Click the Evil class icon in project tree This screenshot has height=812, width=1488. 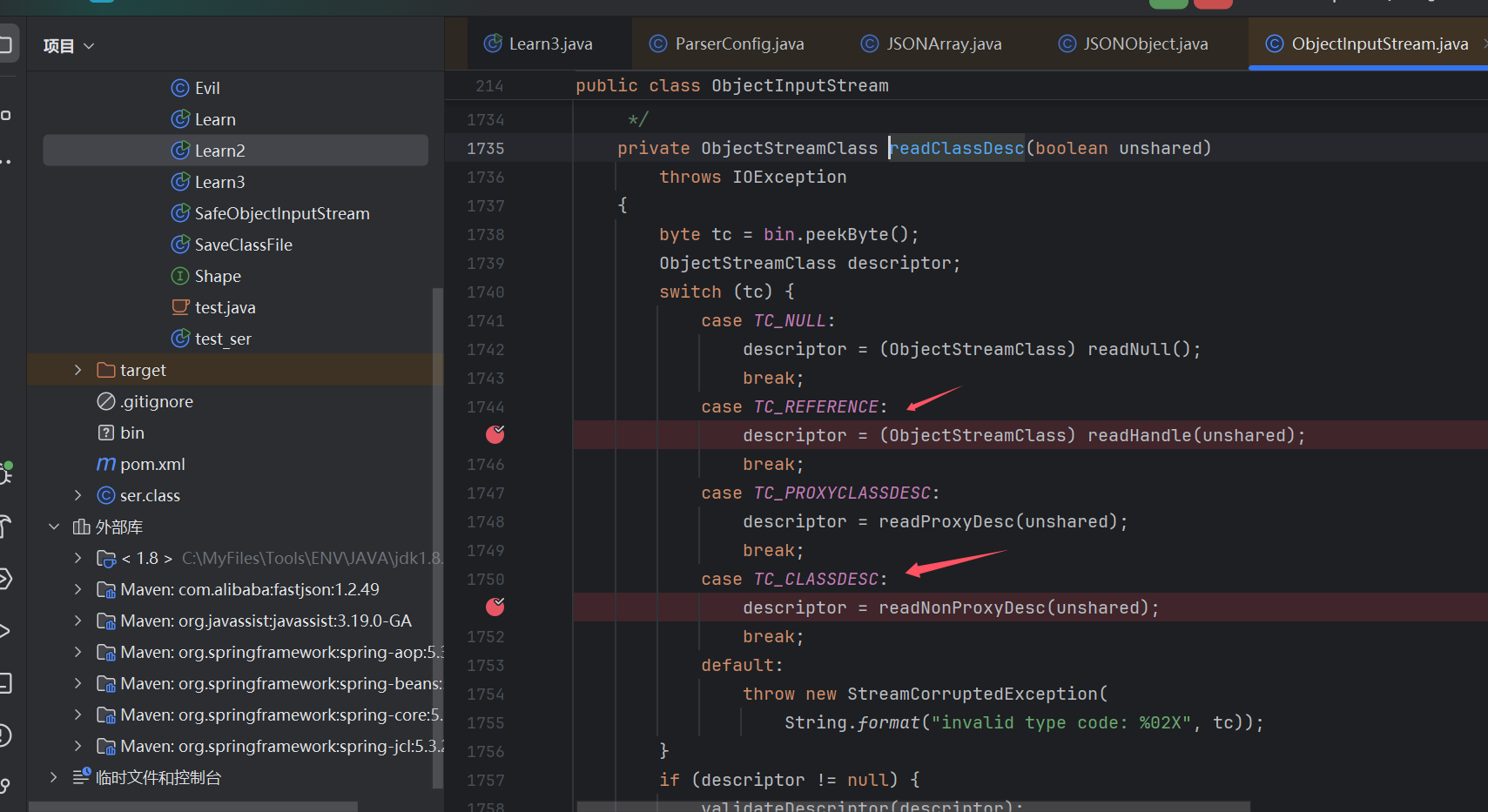pos(180,88)
